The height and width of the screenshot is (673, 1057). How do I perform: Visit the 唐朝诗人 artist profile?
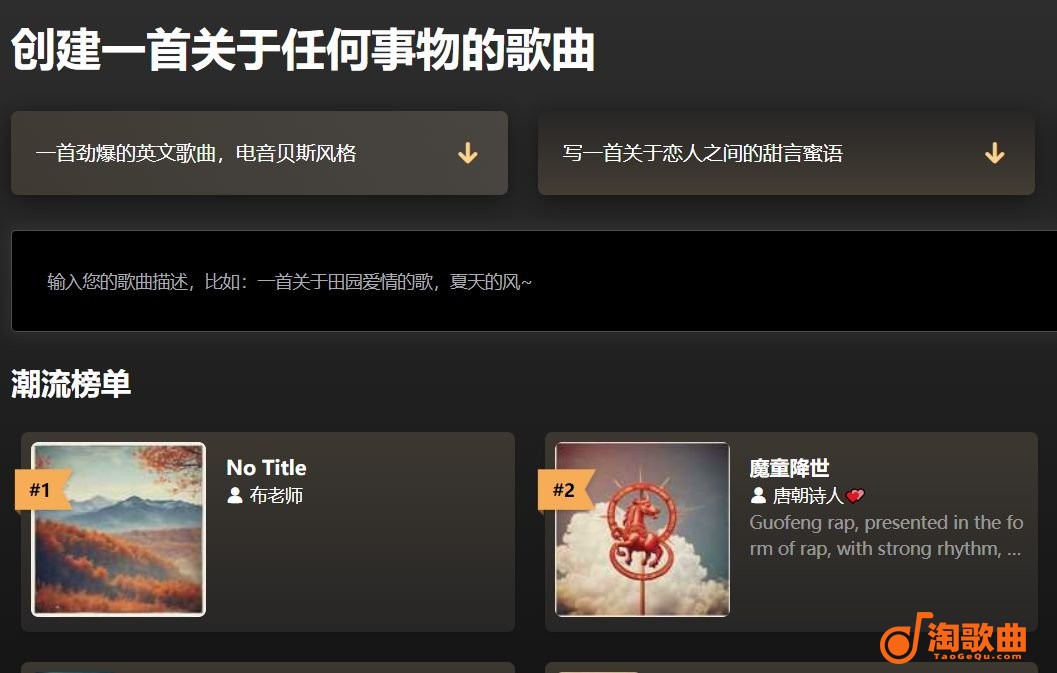[x=808, y=496]
